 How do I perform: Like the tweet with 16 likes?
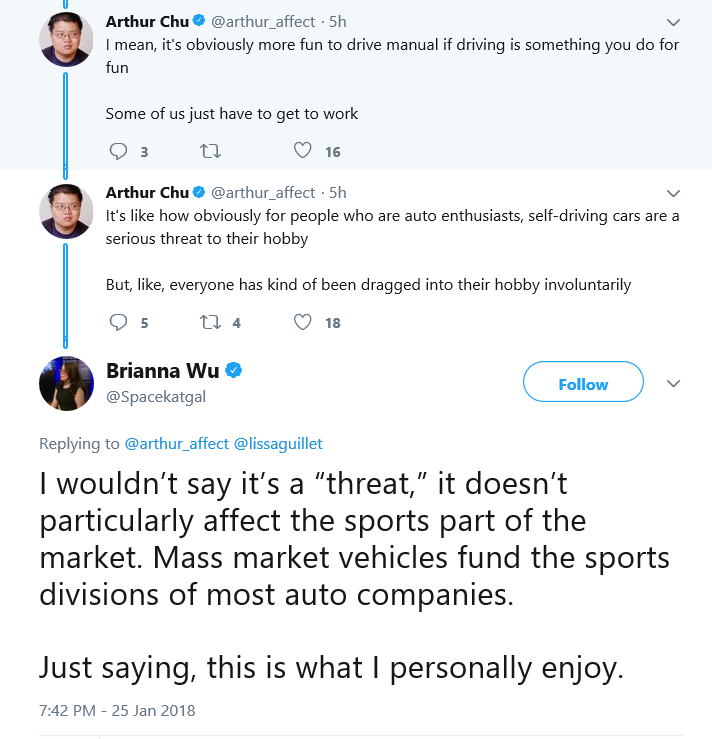tap(303, 151)
